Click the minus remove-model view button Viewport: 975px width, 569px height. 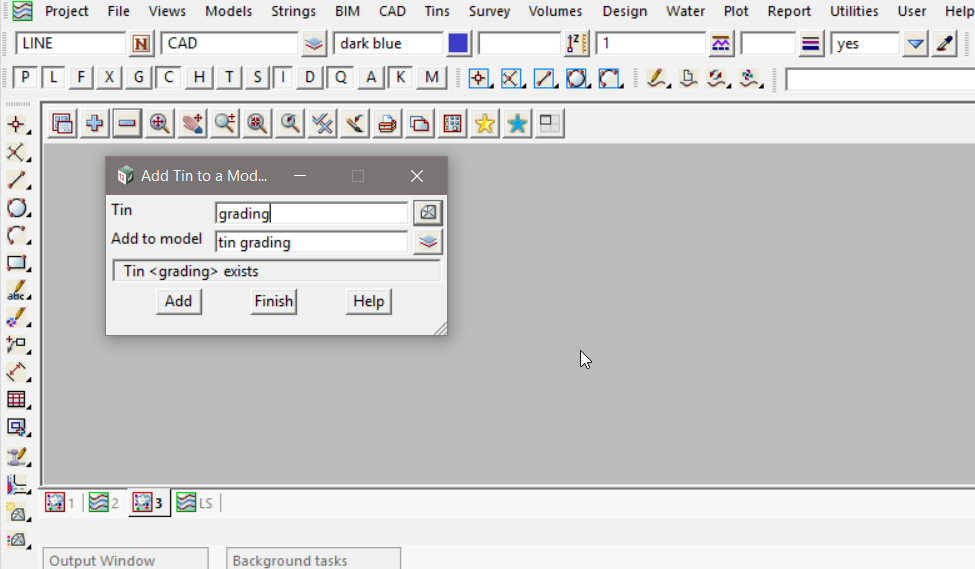pyautogui.click(x=127, y=124)
